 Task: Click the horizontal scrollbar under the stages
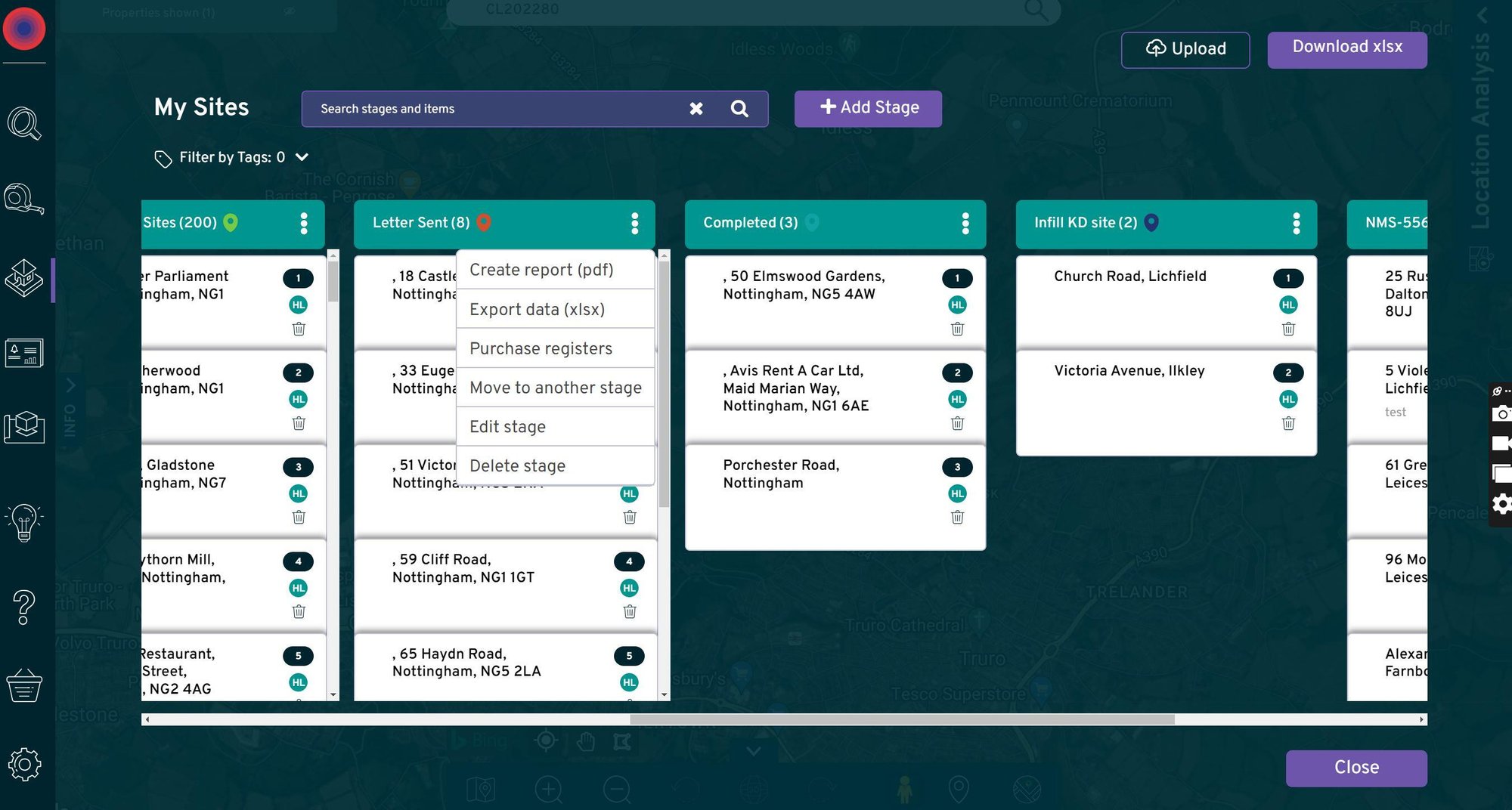point(901,720)
